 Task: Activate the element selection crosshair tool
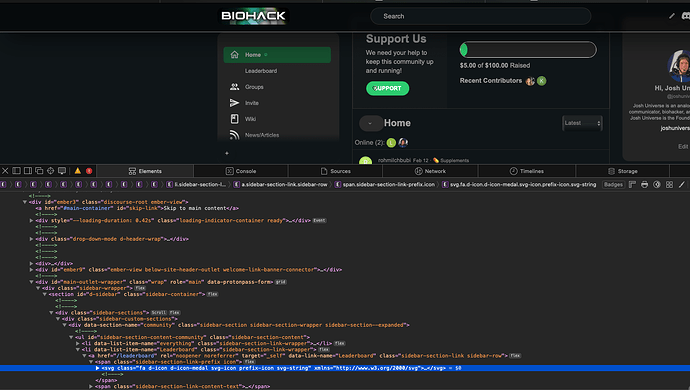click(x=51, y=171)
